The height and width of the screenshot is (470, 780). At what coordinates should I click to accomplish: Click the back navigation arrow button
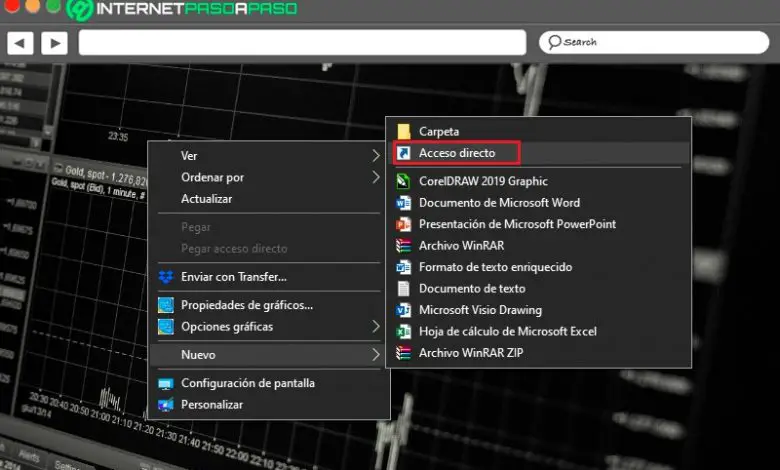pos(20,43)
